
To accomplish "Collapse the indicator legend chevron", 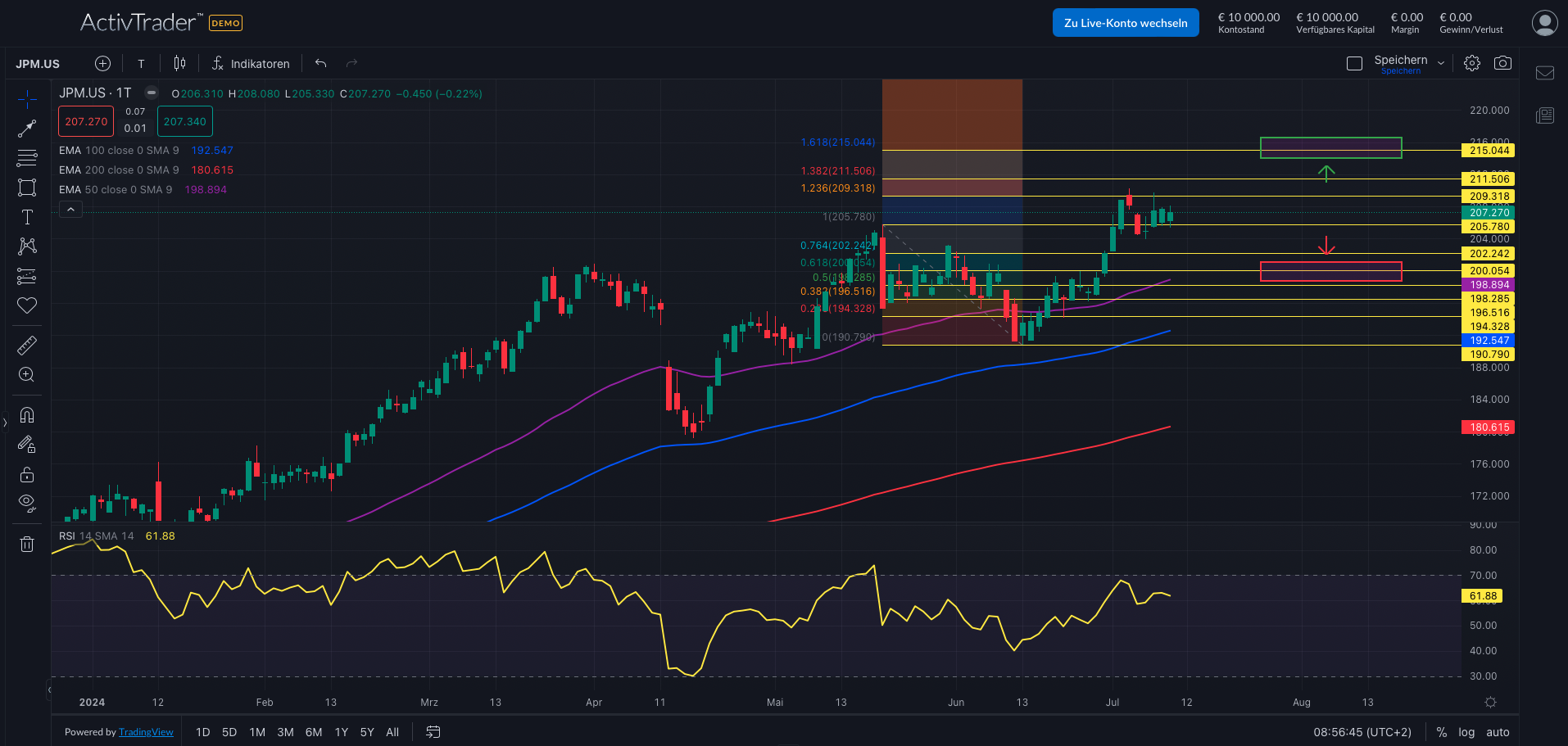I will click(70, 210).
